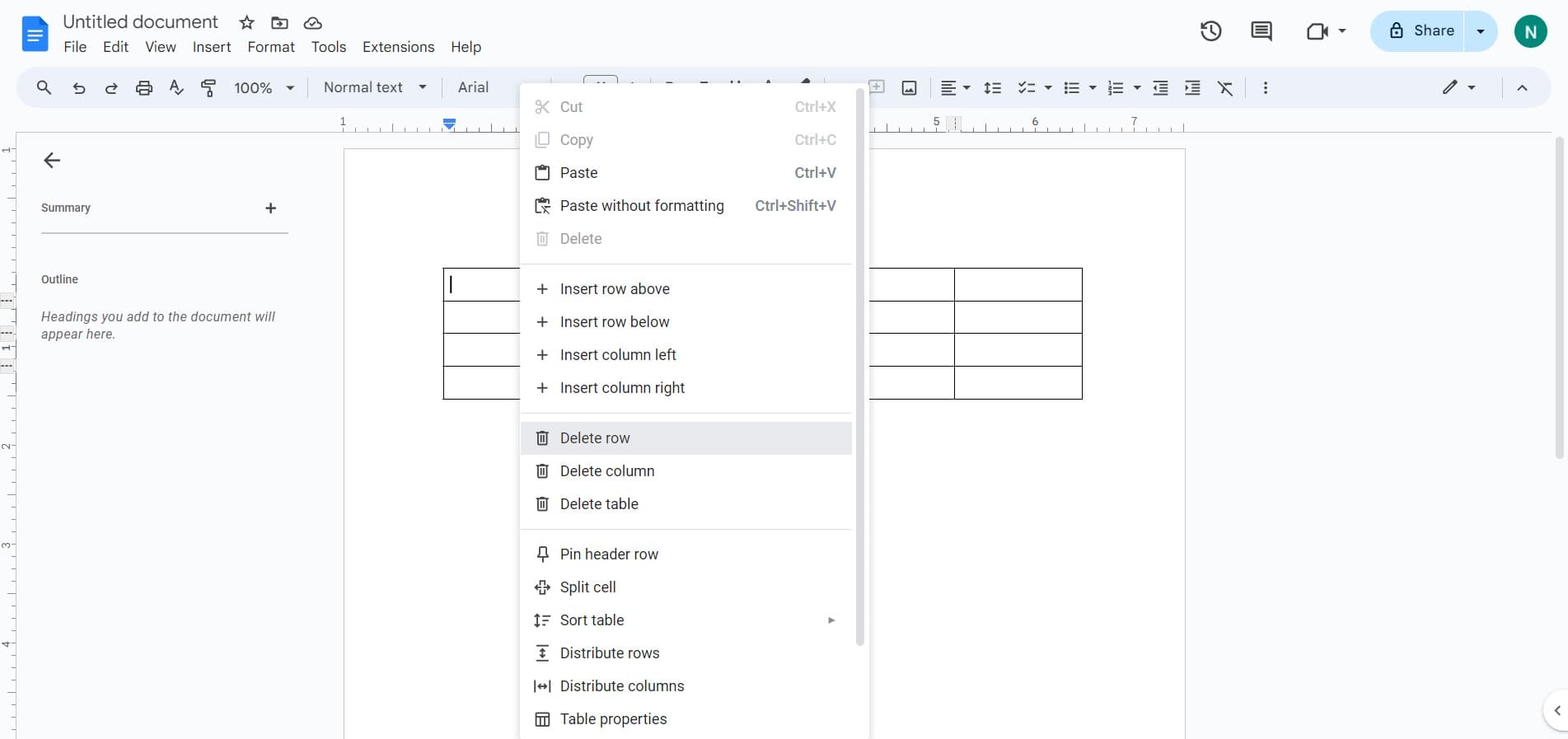The width and height of the screenshot is (1568, 739).
Task: Select Insert column right
Action: click(x=686, y=388)
